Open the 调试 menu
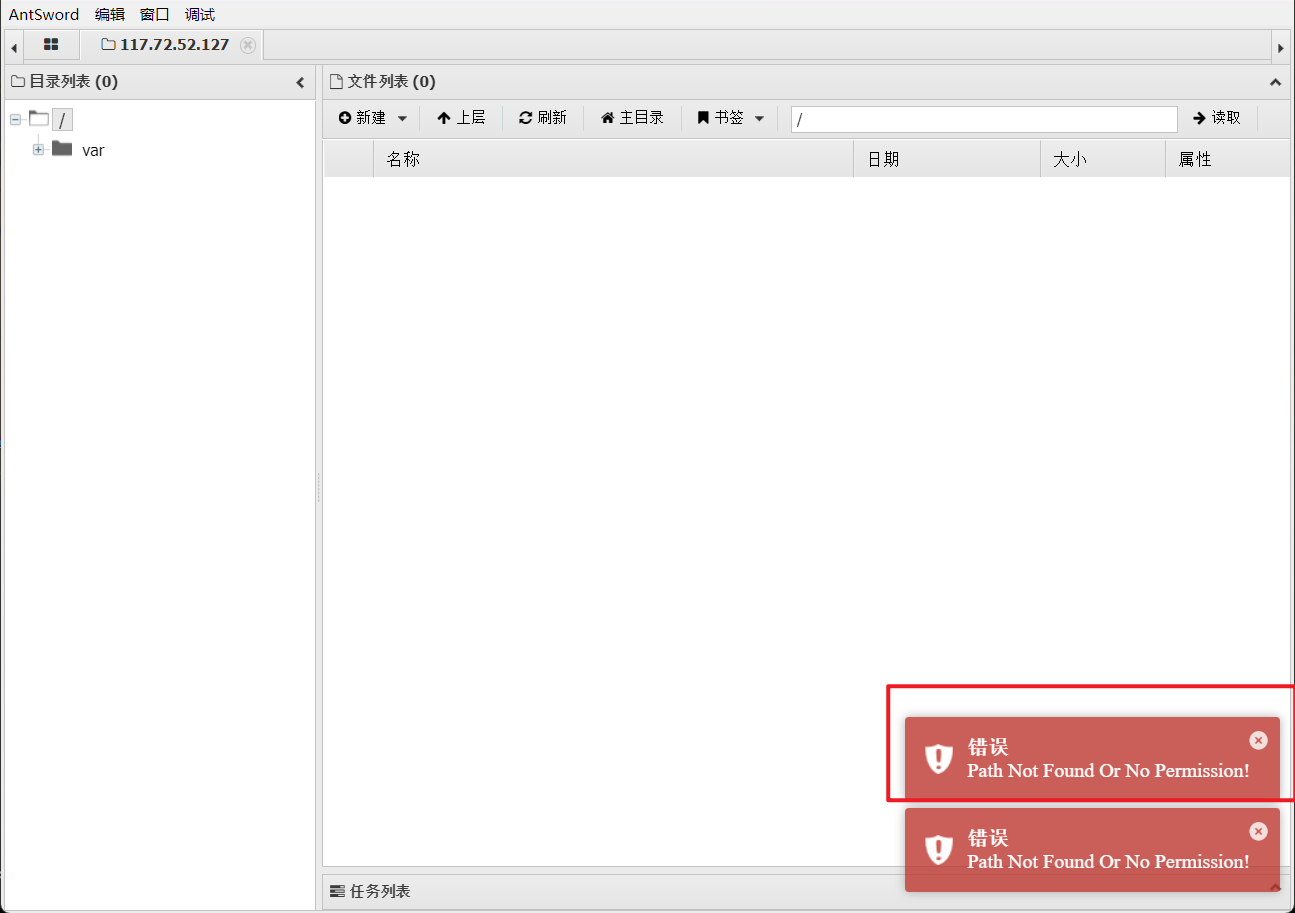Image resolution: width=1295 pixels, height=913 pixels. point(200,14)
